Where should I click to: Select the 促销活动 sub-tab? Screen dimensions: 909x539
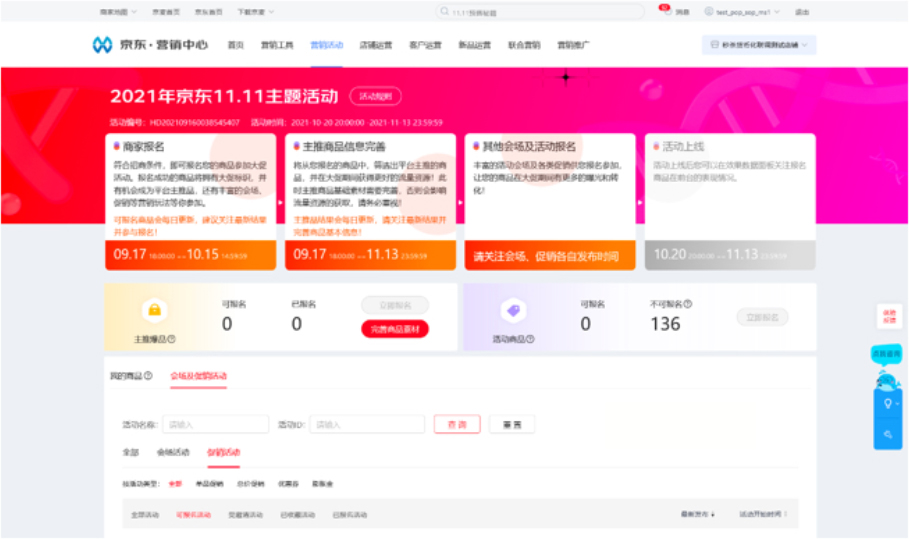click(x=223, y=452)
